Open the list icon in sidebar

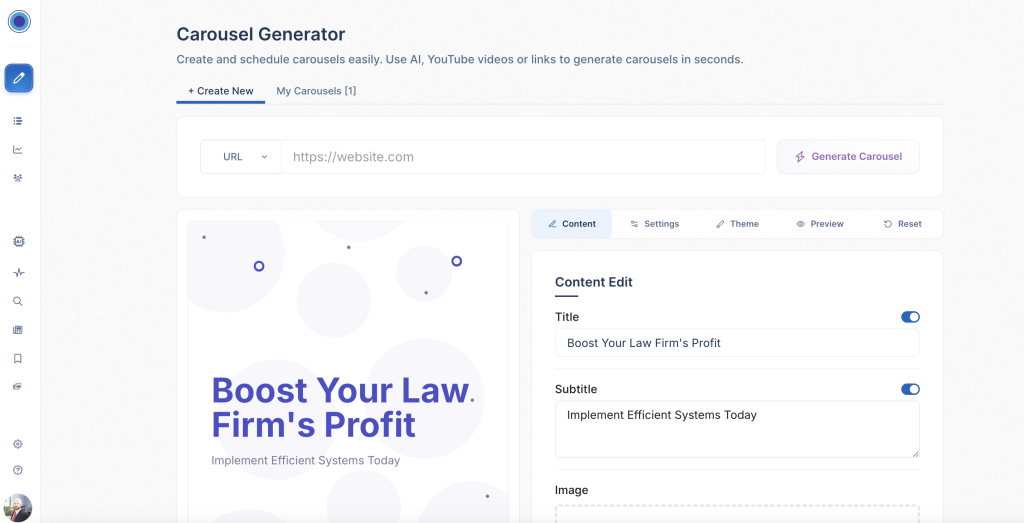tap(18, 121)
